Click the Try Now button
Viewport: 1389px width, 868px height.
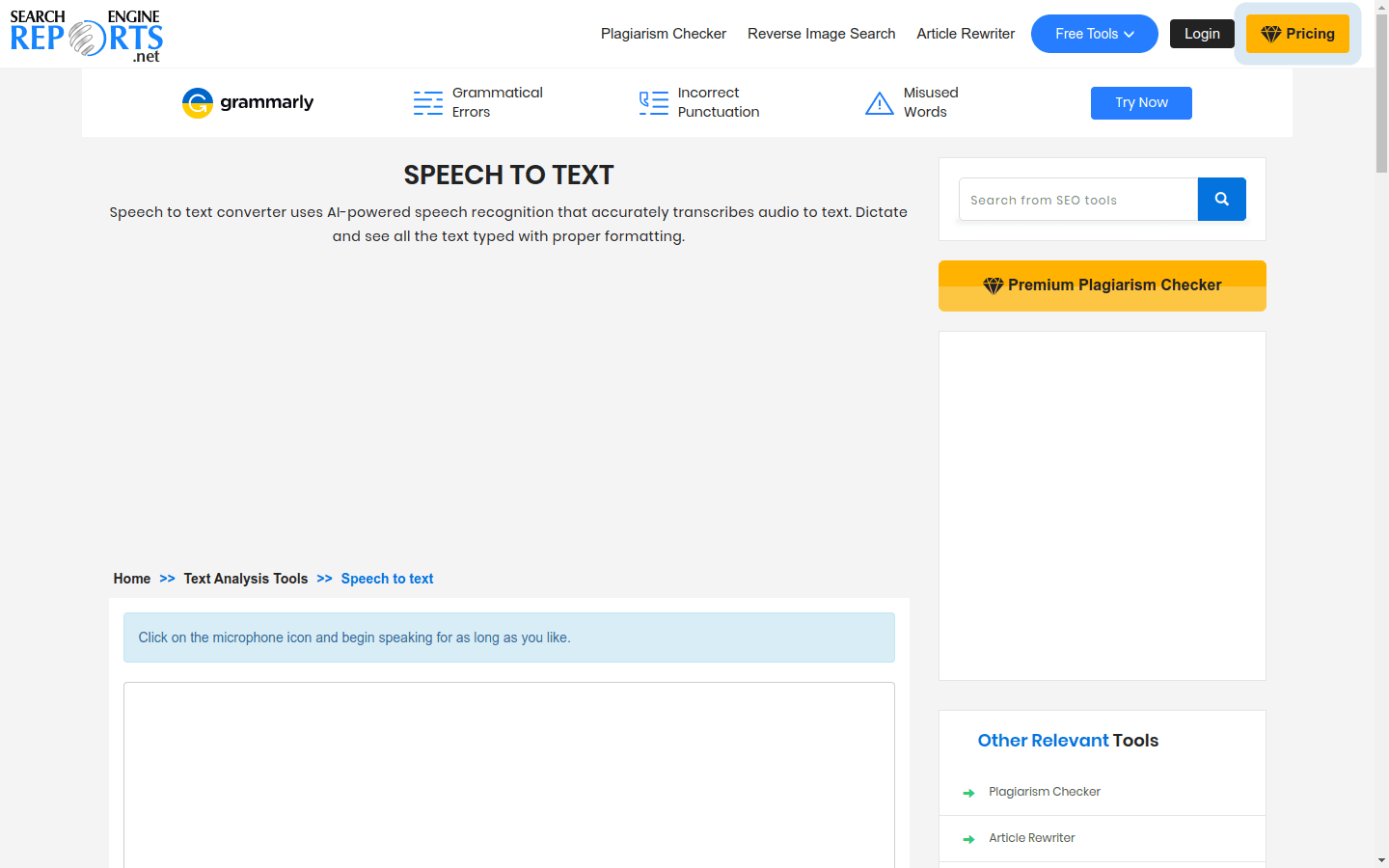pos(1141,102)
